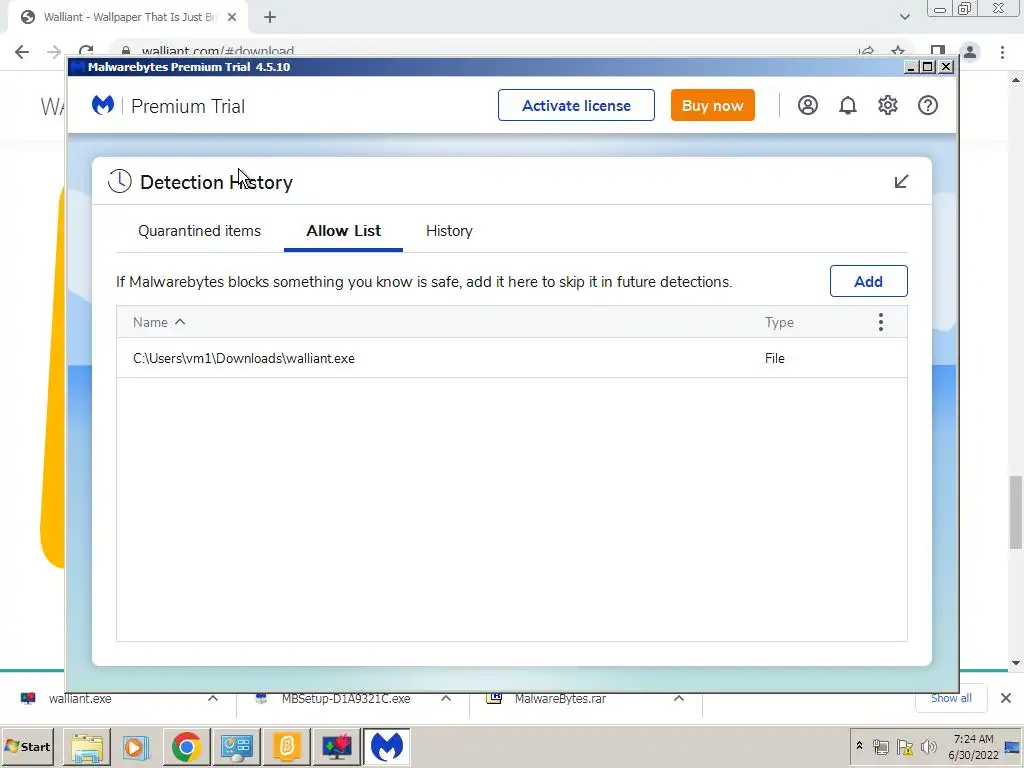The width and height of the screenshot is (1024, 768).
Task: Switch to the History tab
Action: coord(449,231)
